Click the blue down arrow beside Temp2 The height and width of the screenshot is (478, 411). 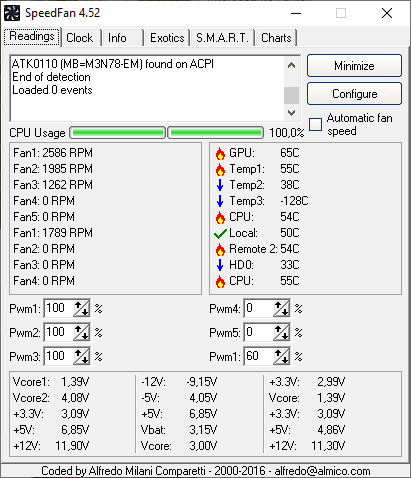pos(220,185)
